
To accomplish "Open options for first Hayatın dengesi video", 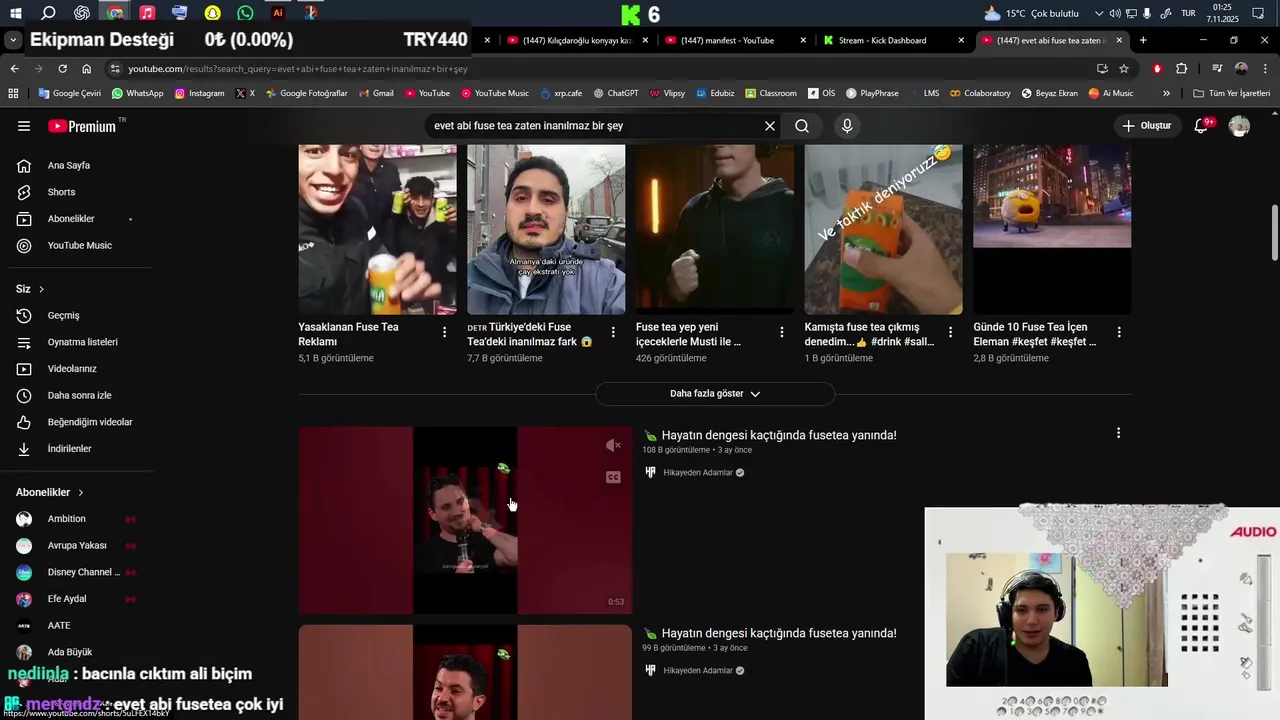I will [1118, 433].
